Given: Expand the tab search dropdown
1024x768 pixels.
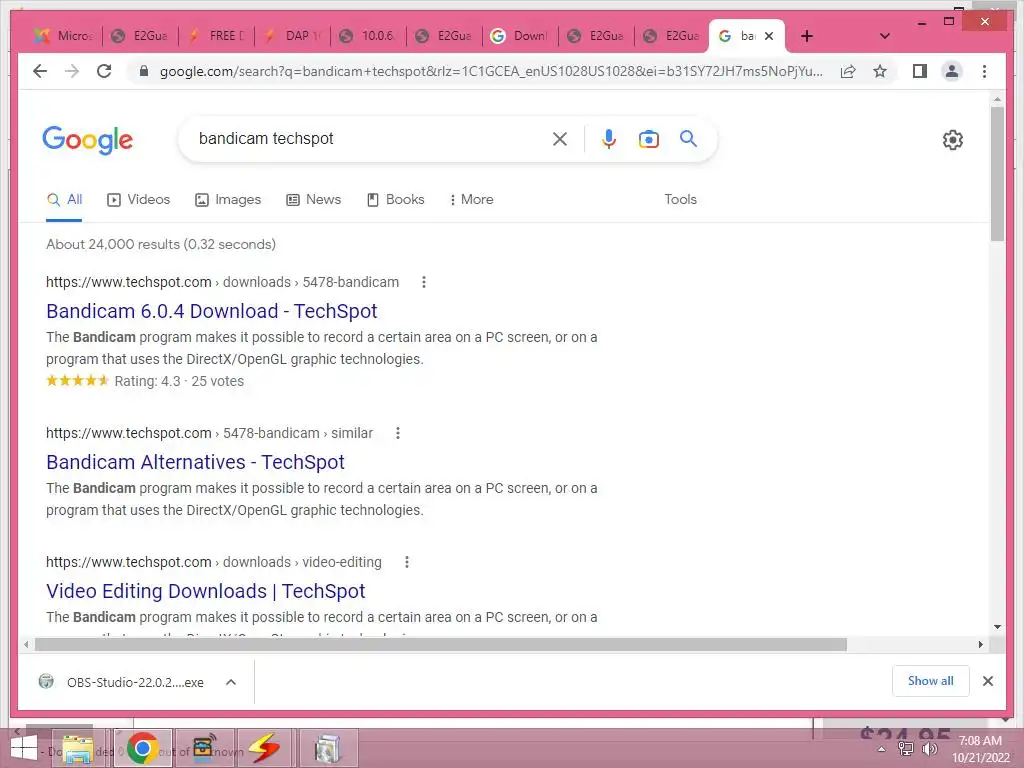Looking at the screenshot, I should [884, 36].
